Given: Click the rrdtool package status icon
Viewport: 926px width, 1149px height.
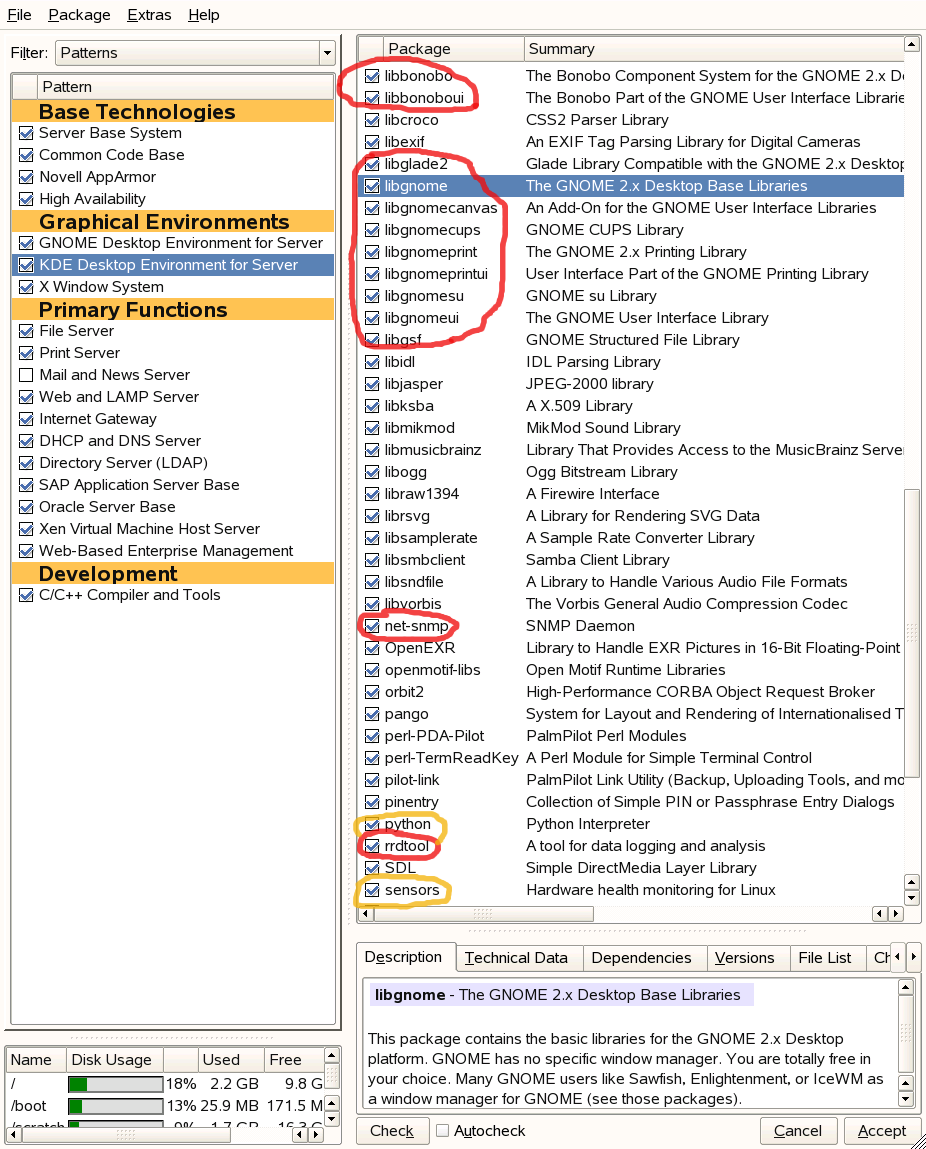Looking at the screenshot, I should coord(372,846).
